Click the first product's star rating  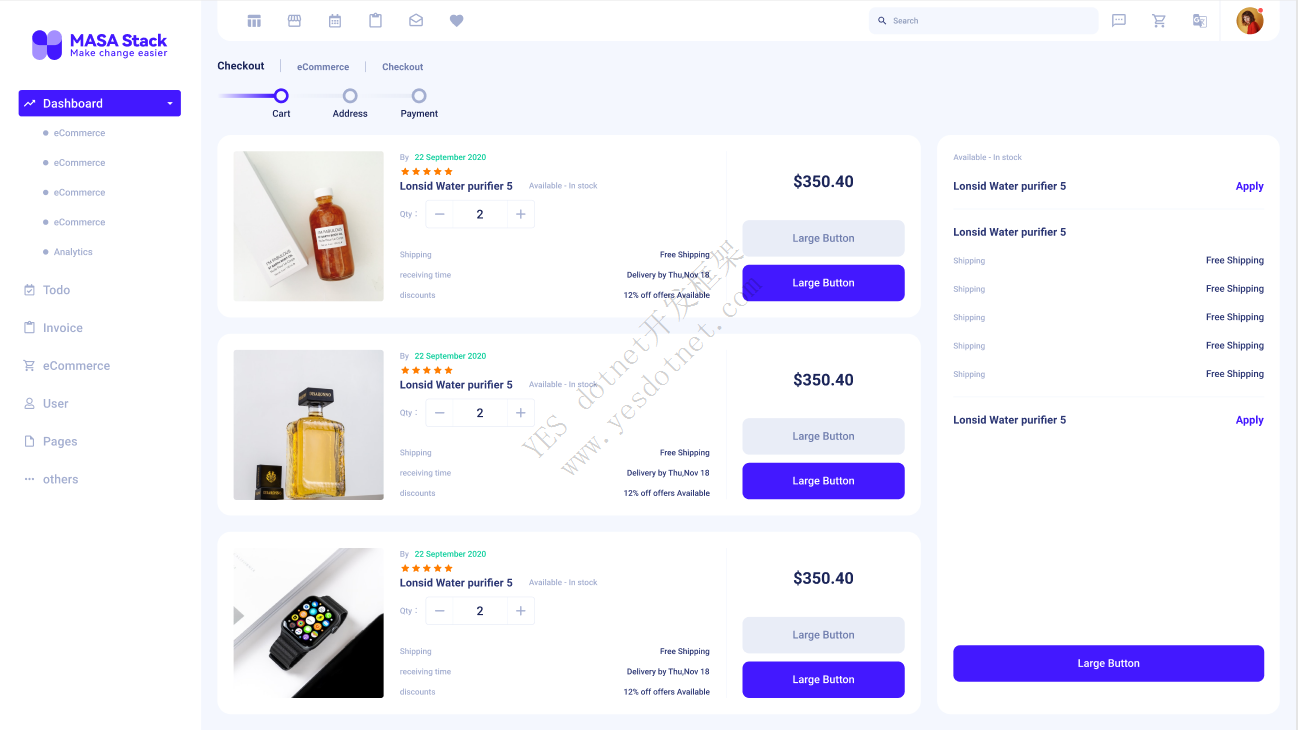[427, 171]
